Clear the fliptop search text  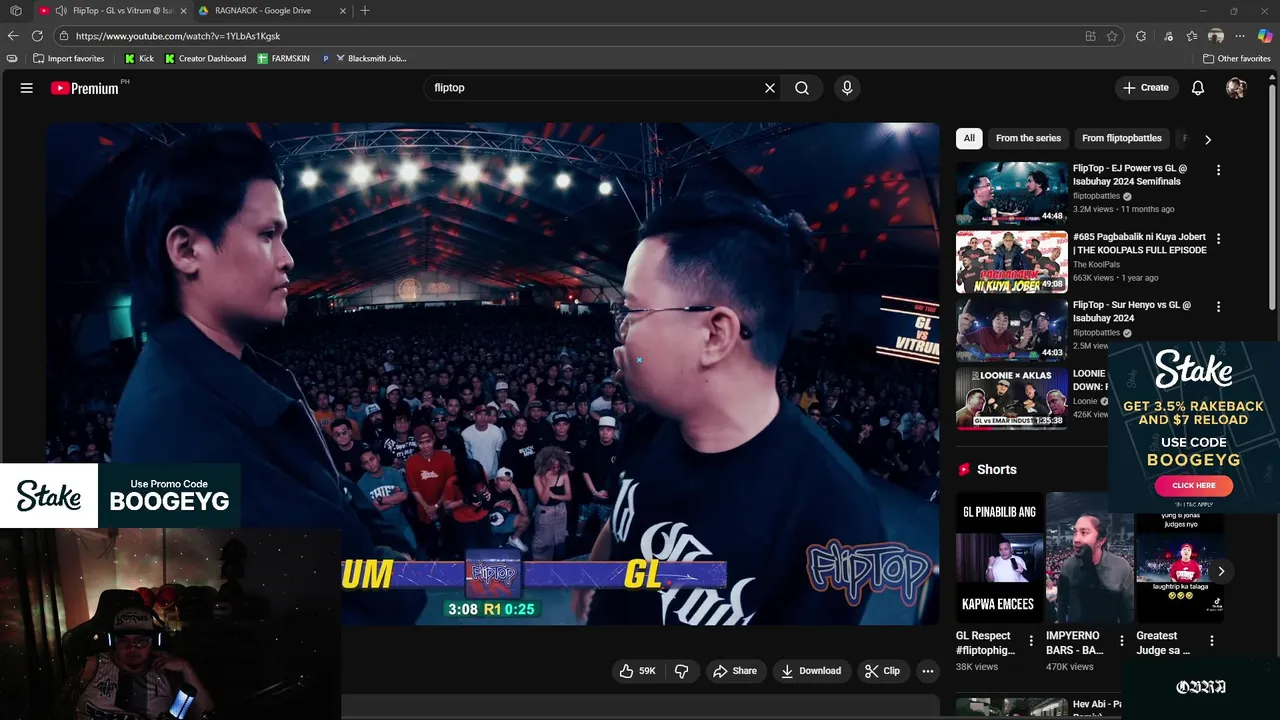coord(770,88)
